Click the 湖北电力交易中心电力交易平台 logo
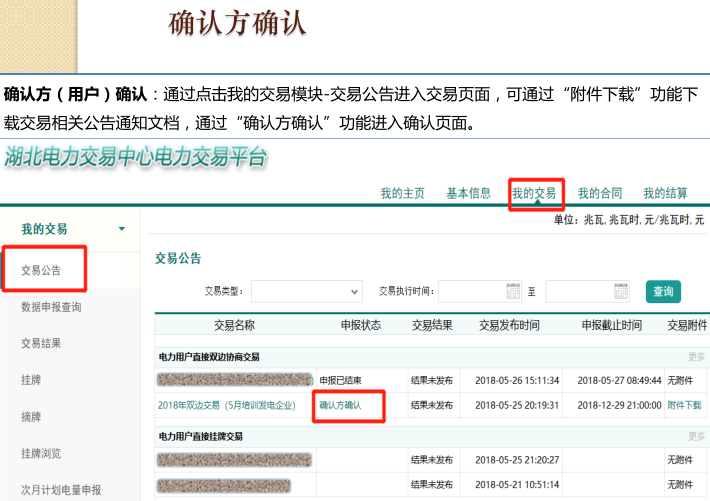 136,156
